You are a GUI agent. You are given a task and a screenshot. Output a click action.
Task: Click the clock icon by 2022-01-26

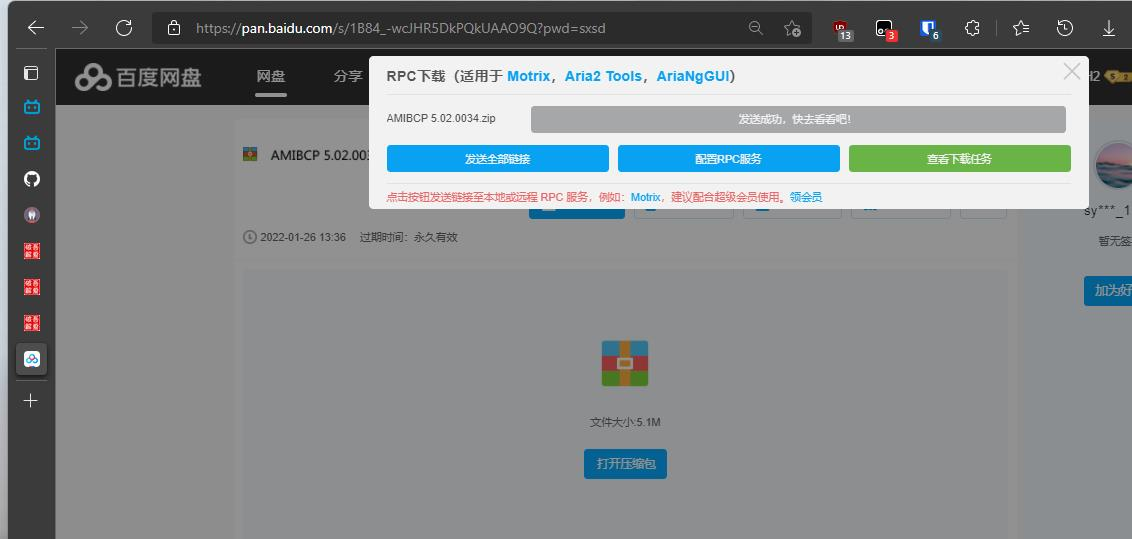[x=250, y=237]
